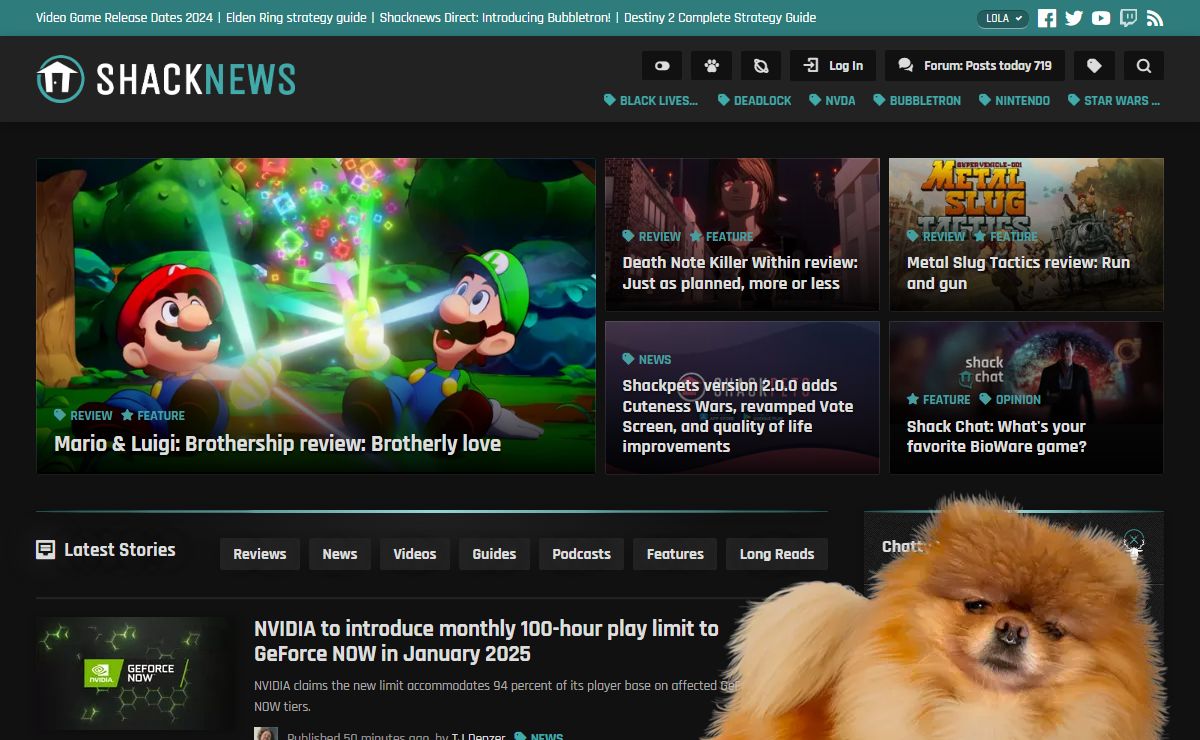Click FEATURE star tag on Mario & Luigi card
The image size is (1200, 740).
click(x=153, y=415)
